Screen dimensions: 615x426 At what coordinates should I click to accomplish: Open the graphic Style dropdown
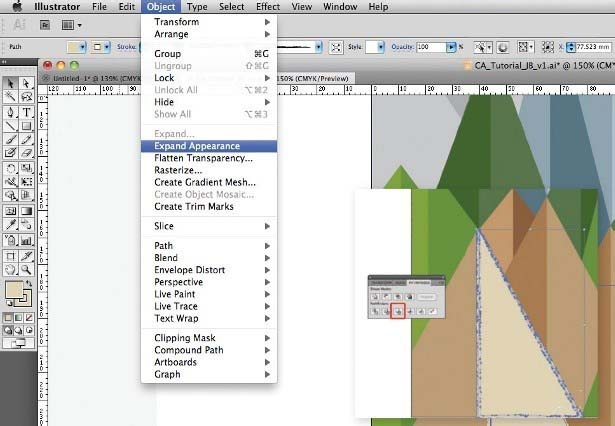[x=380, y=47]
